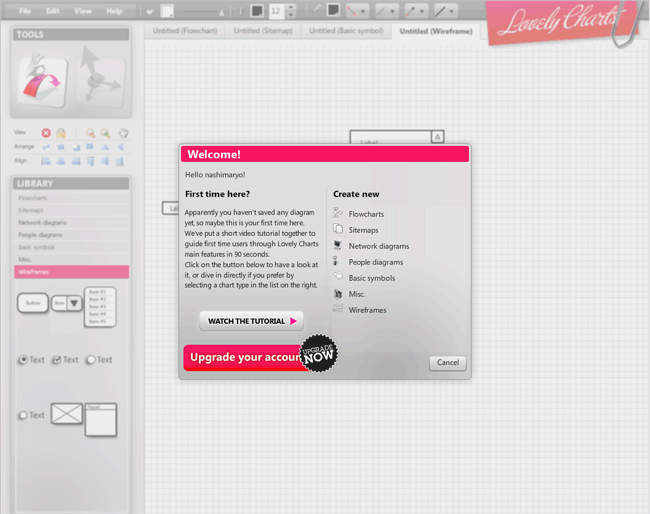Switch to the Untitled (Flowchart) tab
650x514 pixels.
click(x=185, y=31)
